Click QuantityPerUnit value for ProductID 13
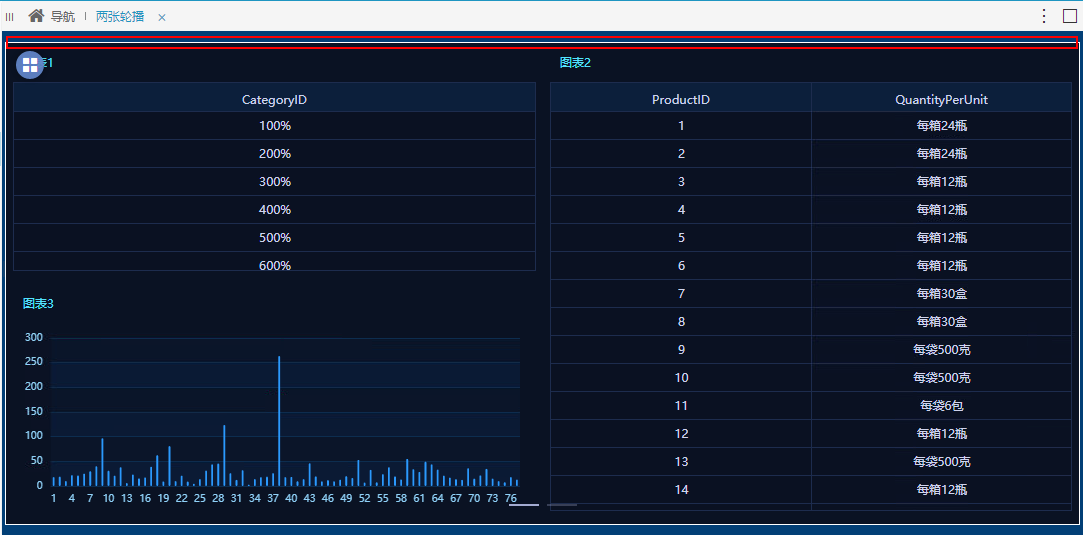The width and height of the screenshot is (1083, 535). pos(941,462)
